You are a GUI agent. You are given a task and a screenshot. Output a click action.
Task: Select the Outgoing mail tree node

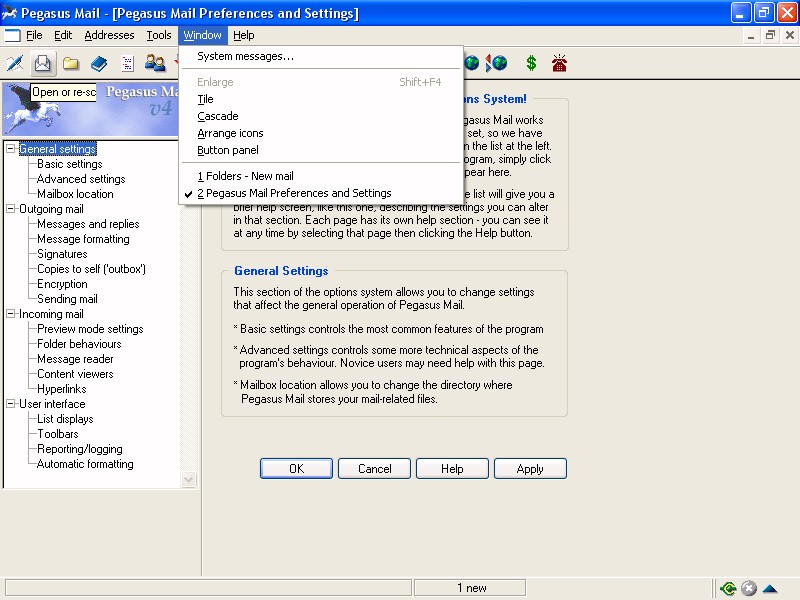51,209
